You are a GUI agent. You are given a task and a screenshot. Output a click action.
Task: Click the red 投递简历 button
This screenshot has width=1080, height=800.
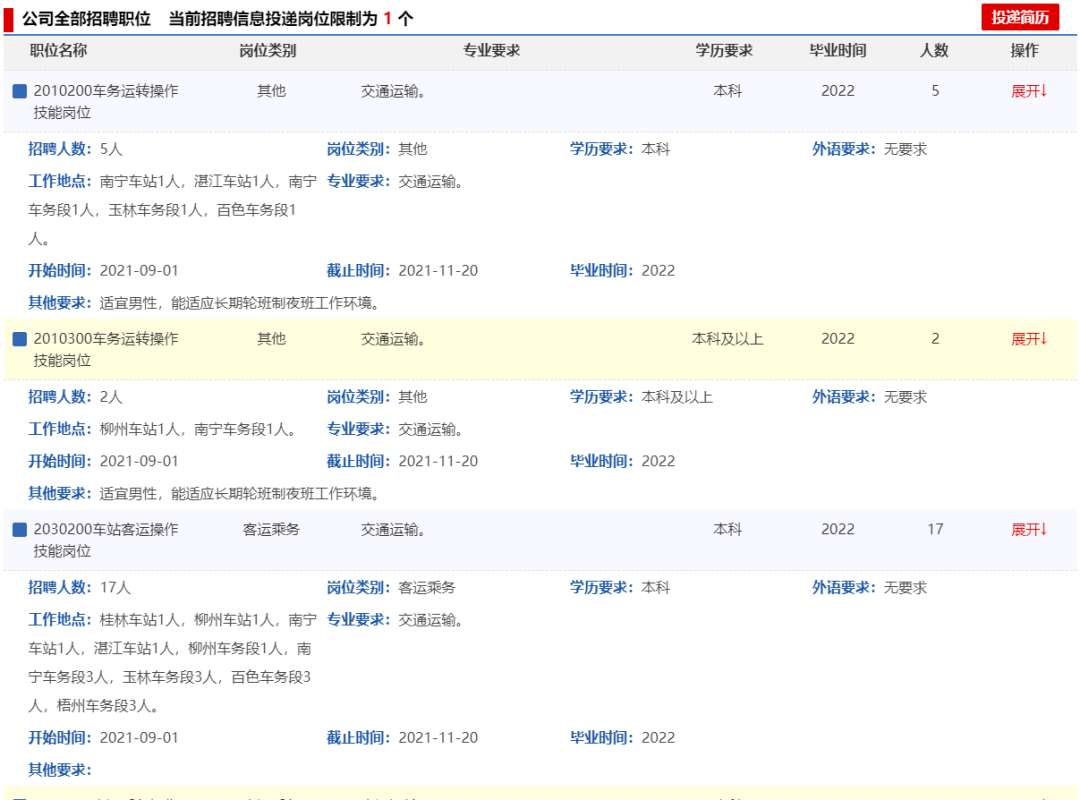(x=1019, y=17)
